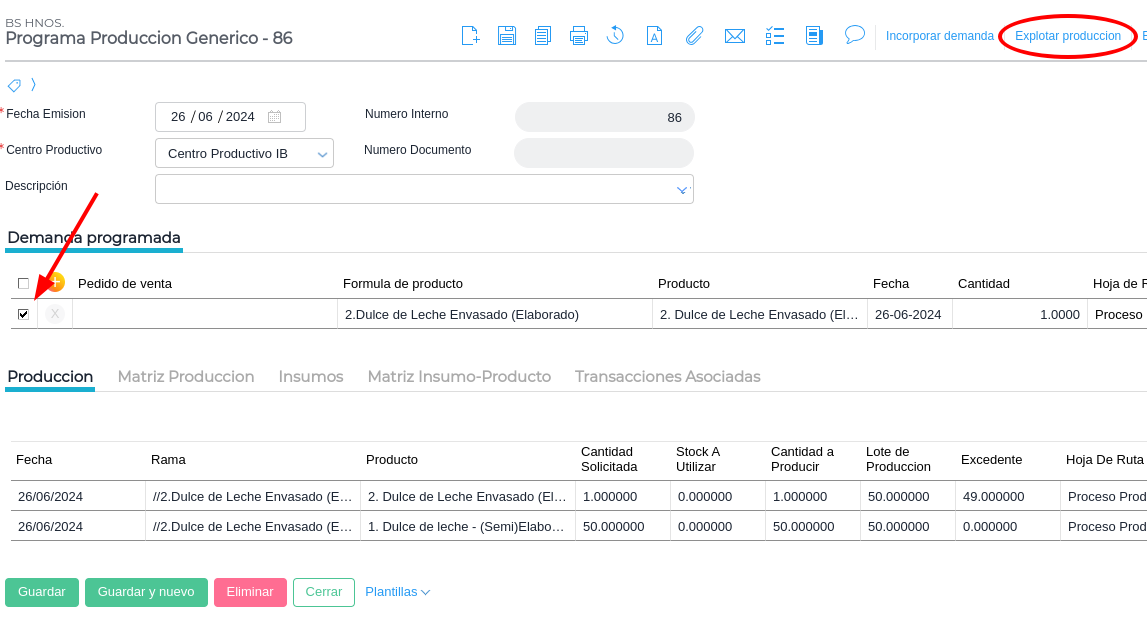Viewport: 1147px width, 619px height.
Task: Click the demand row date '26-06-2024'
Action: 909,314
